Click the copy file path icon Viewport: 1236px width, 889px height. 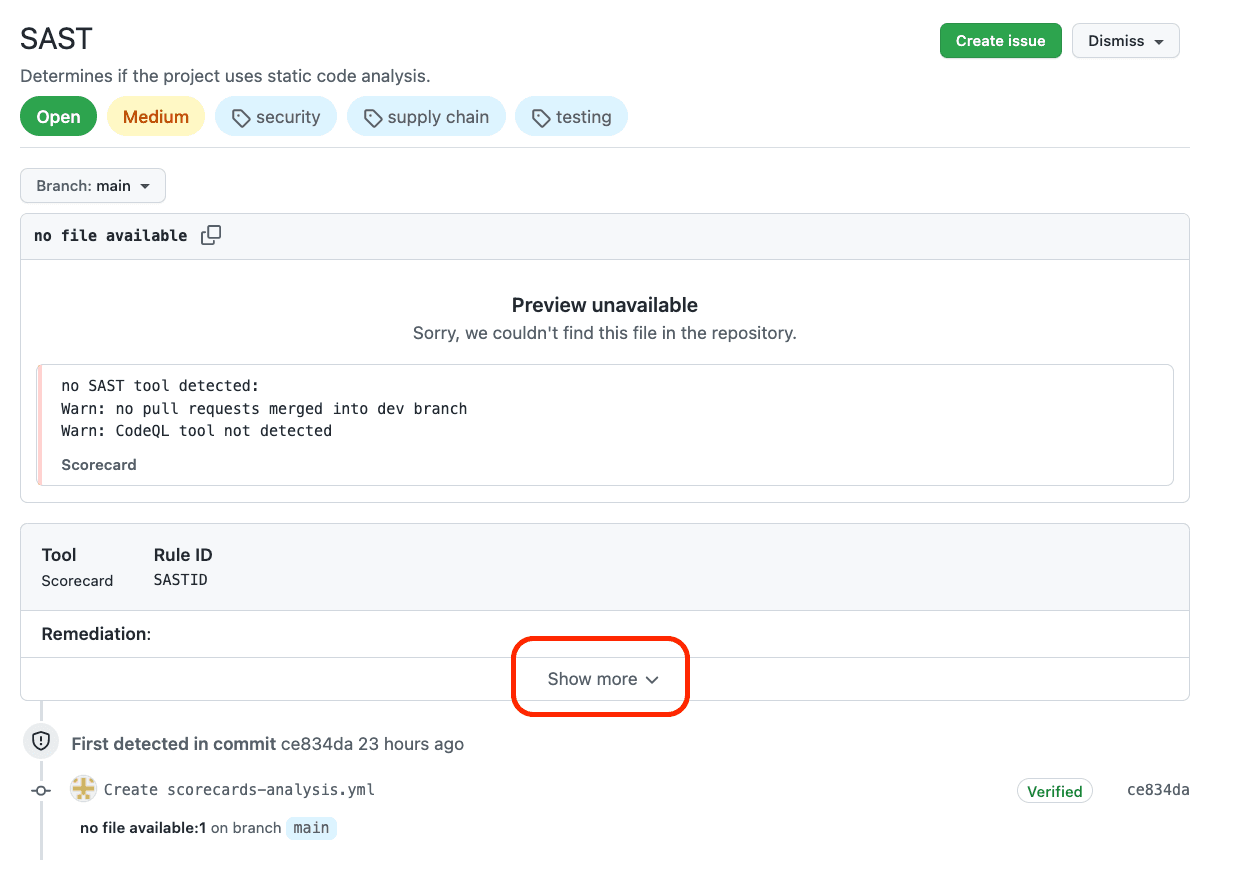211,234
